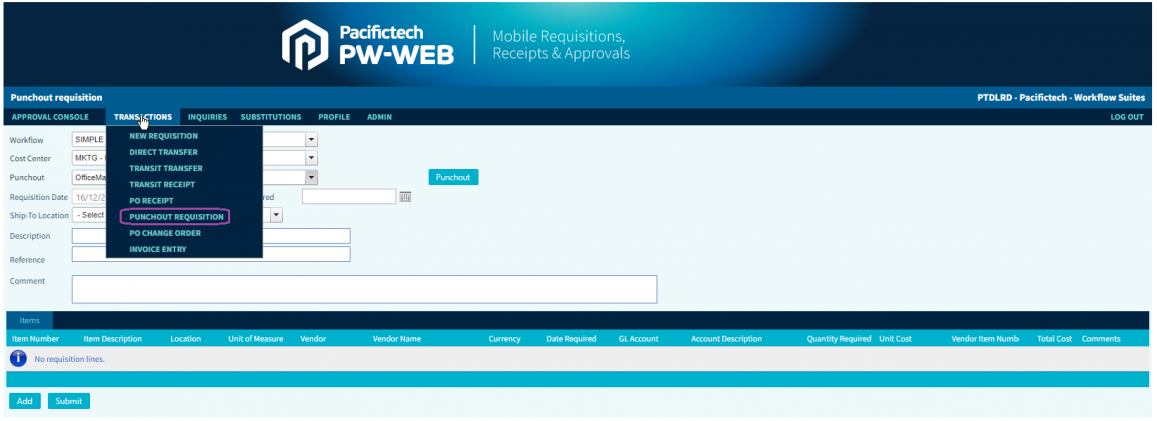Expand the Workflow dropdown arrow
Image resolution: width=1157 pixels, height=421 pixels.
[x=311, y=139]
